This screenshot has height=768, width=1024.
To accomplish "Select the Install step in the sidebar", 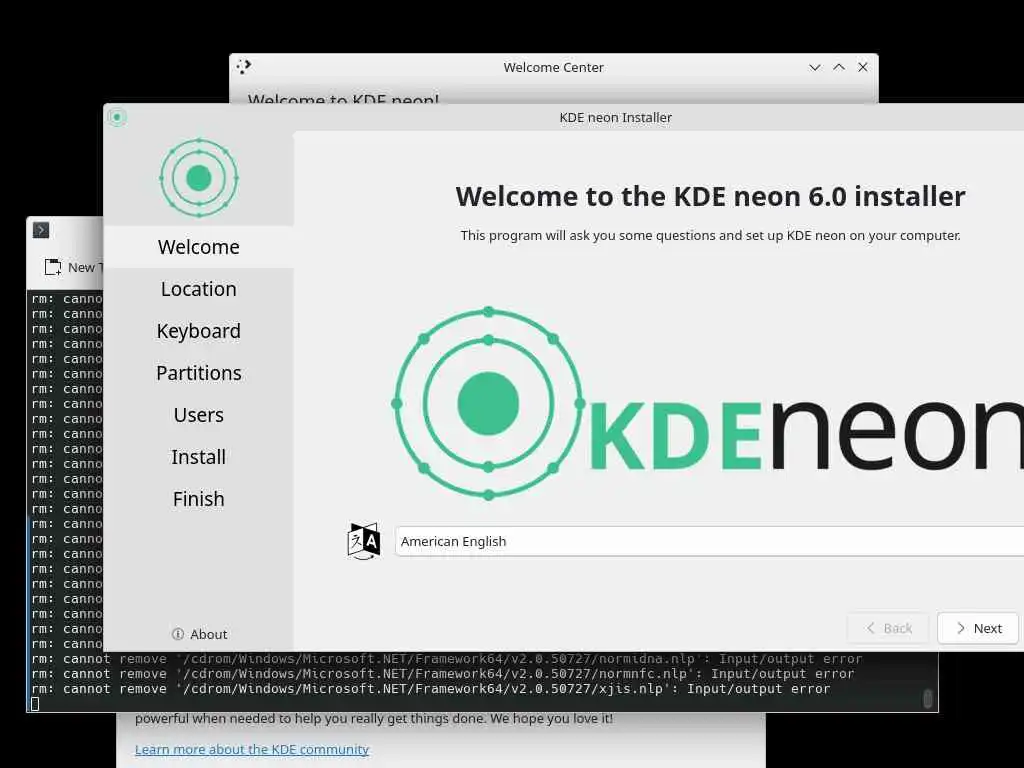I will coord(199,457).
